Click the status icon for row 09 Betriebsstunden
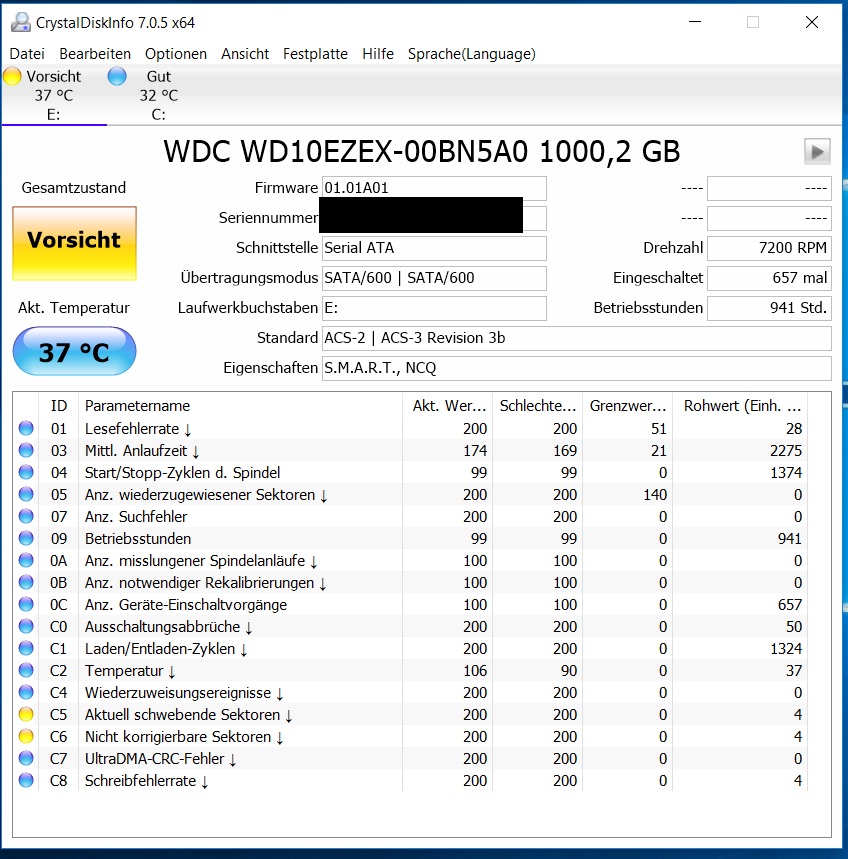This screenshot has height=859, width=848. coord(26,538)
